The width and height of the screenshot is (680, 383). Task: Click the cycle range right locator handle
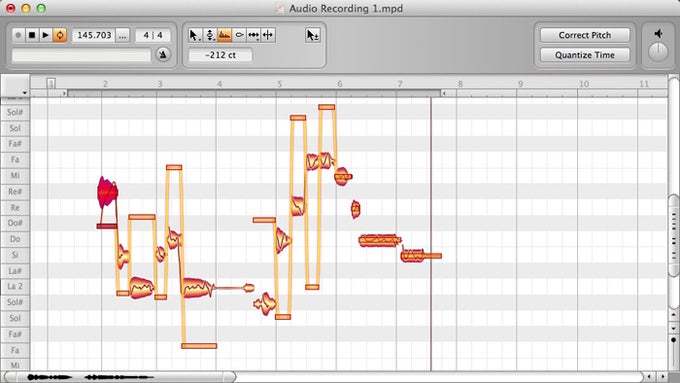point(444,93)
